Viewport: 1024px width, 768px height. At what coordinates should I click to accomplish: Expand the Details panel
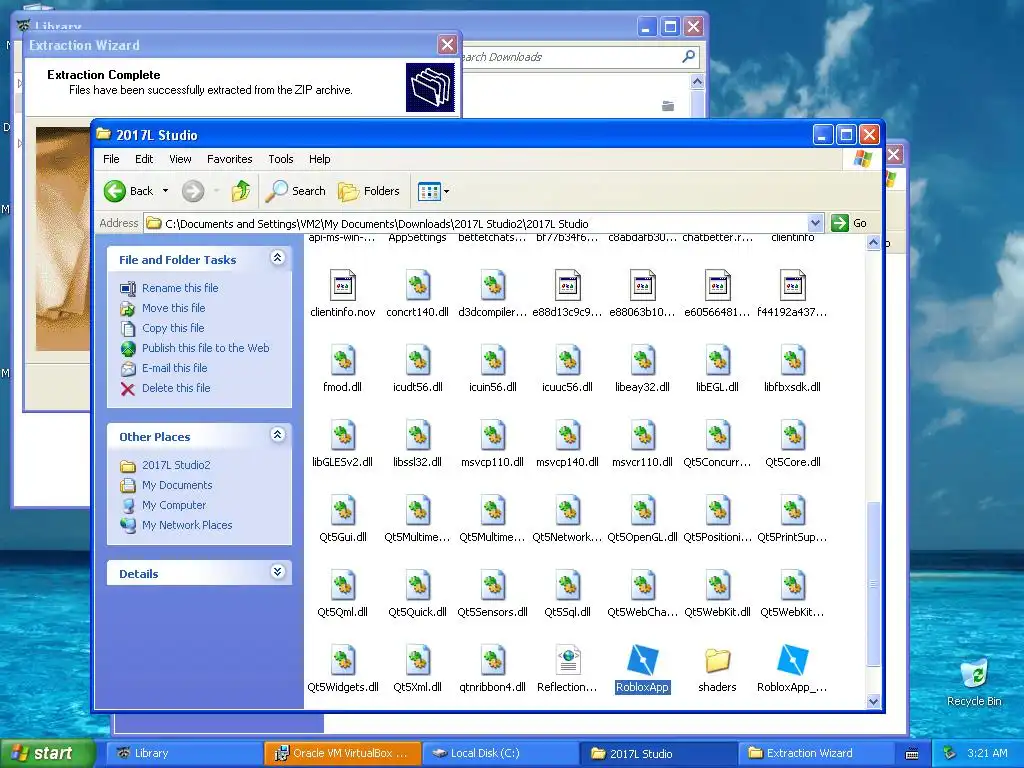point(278,572)
